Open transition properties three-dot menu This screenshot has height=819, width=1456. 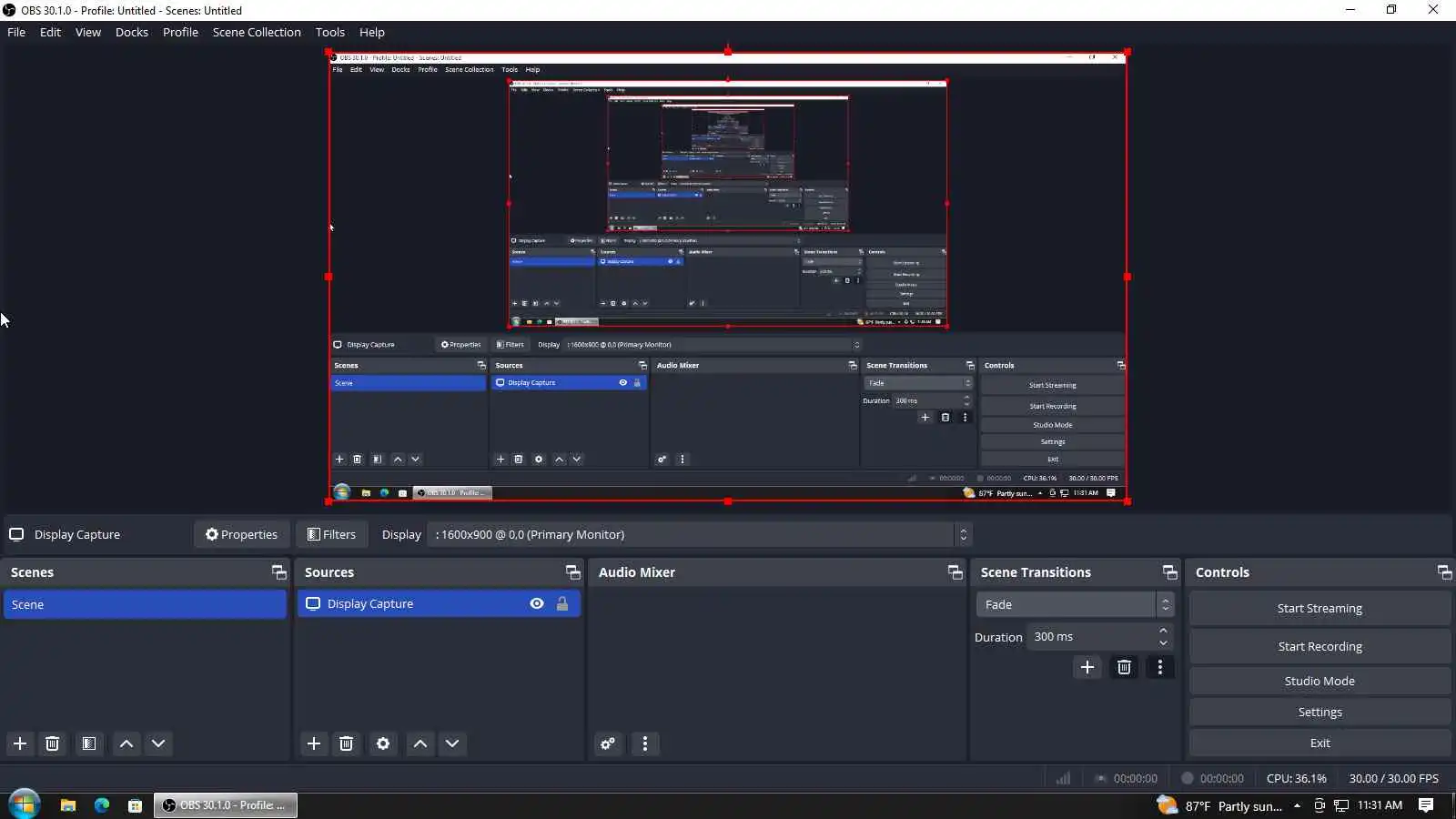(1160, 667)
